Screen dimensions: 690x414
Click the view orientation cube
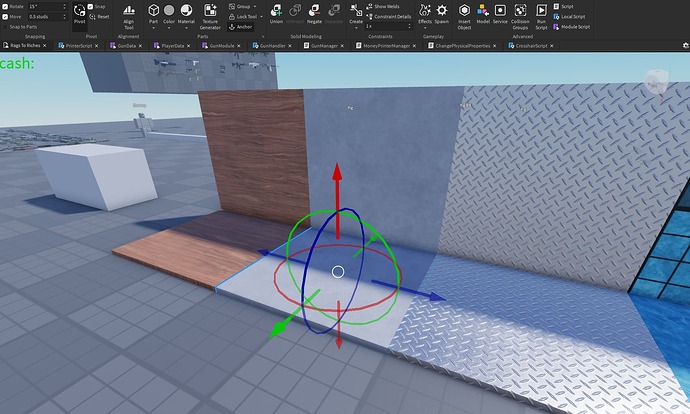pyautogui.click(x=656, y=82)
